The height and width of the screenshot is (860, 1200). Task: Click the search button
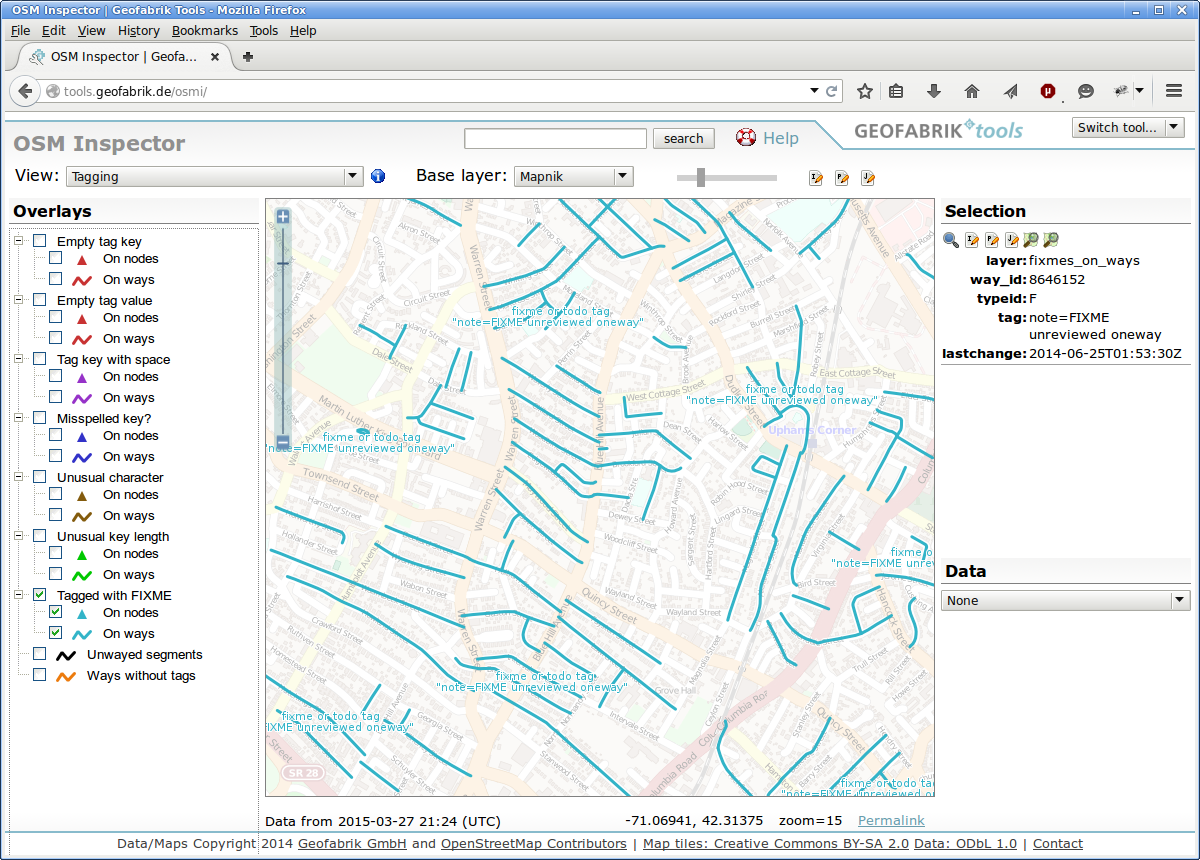(684, 139)
